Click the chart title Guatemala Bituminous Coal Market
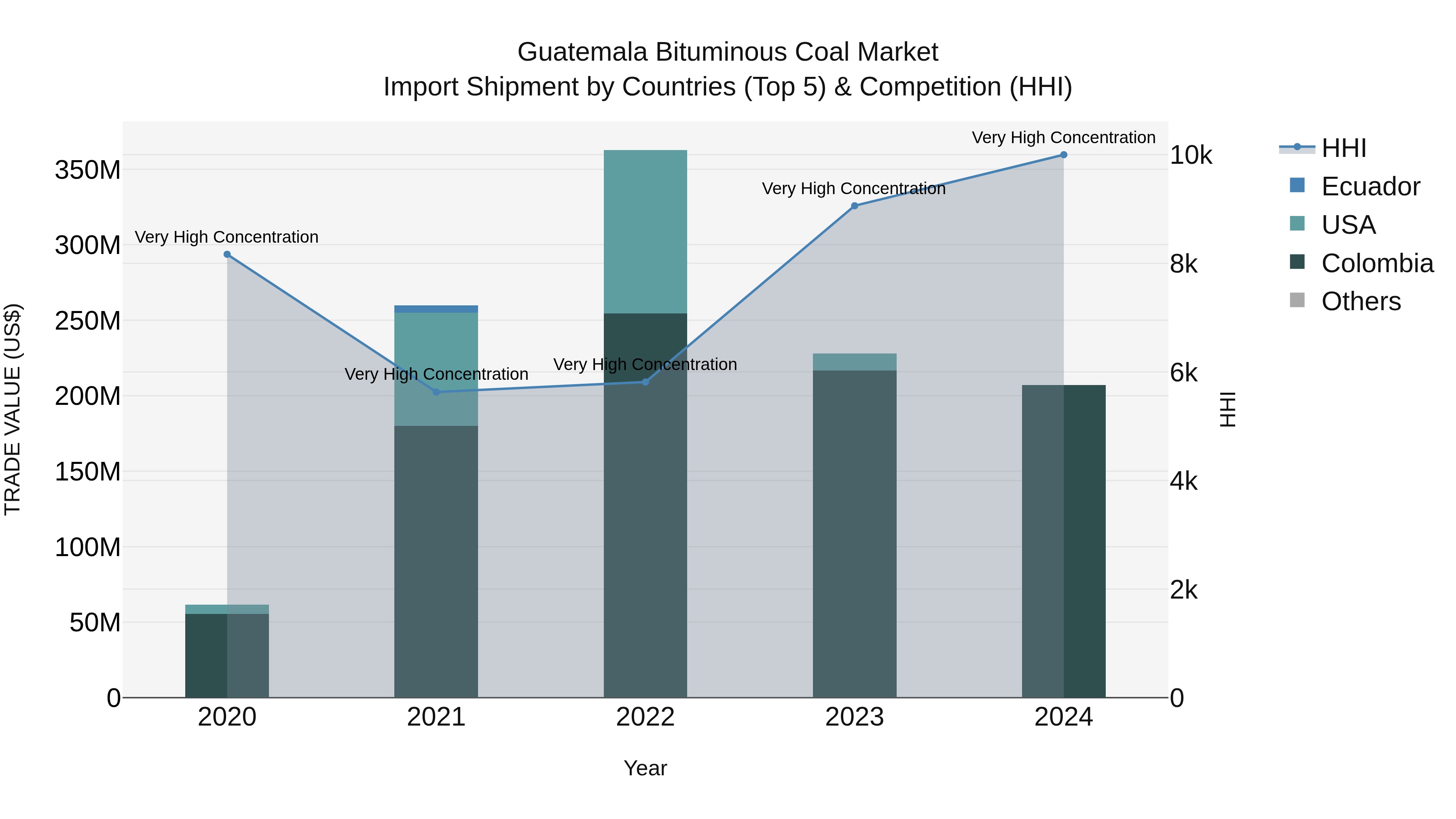The image size is (1456, 819). coord(728,52)
